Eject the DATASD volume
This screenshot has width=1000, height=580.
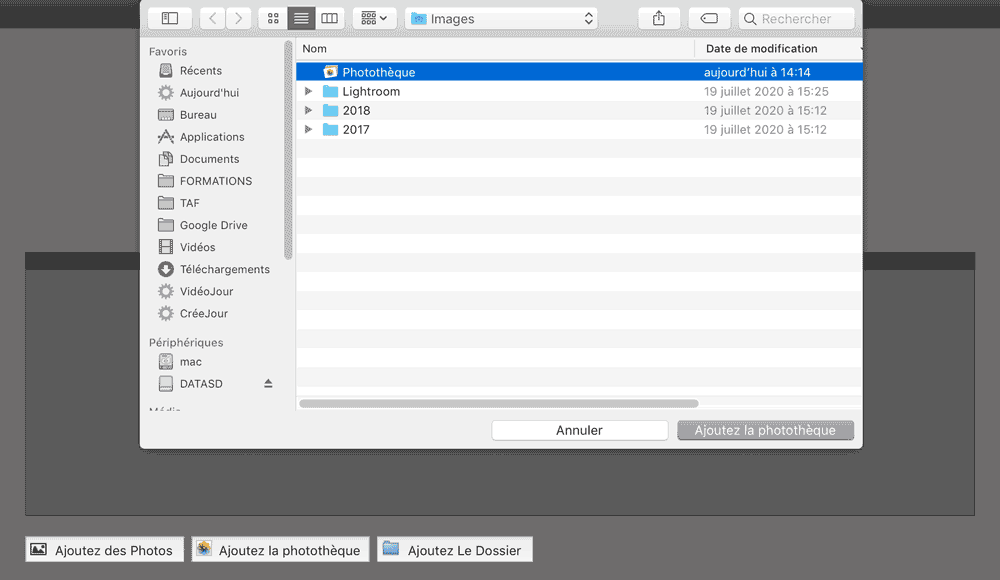click(x=266, y=383)
